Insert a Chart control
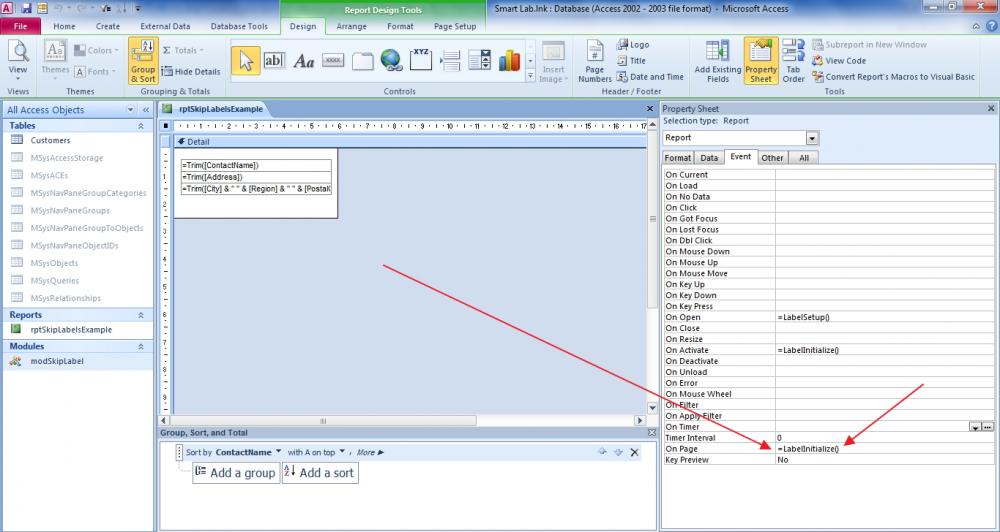The width and height of the screenshot is (1000, 532). pyautogui.click(x=509, y=61)
